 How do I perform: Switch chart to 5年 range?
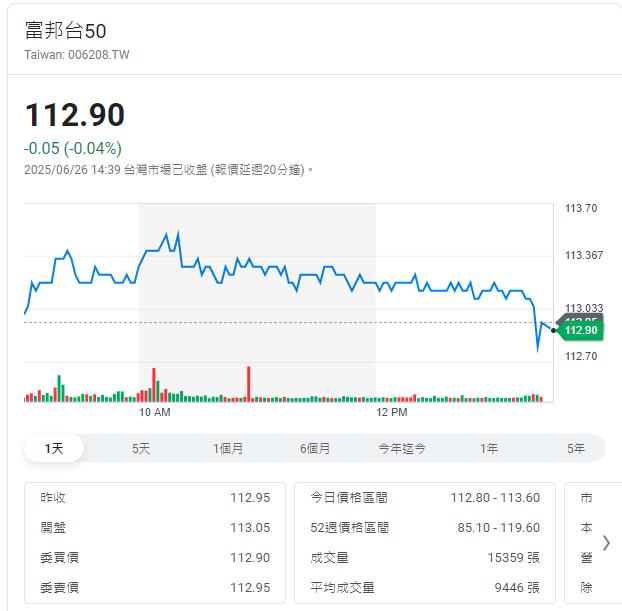click(x=576, y=449)
